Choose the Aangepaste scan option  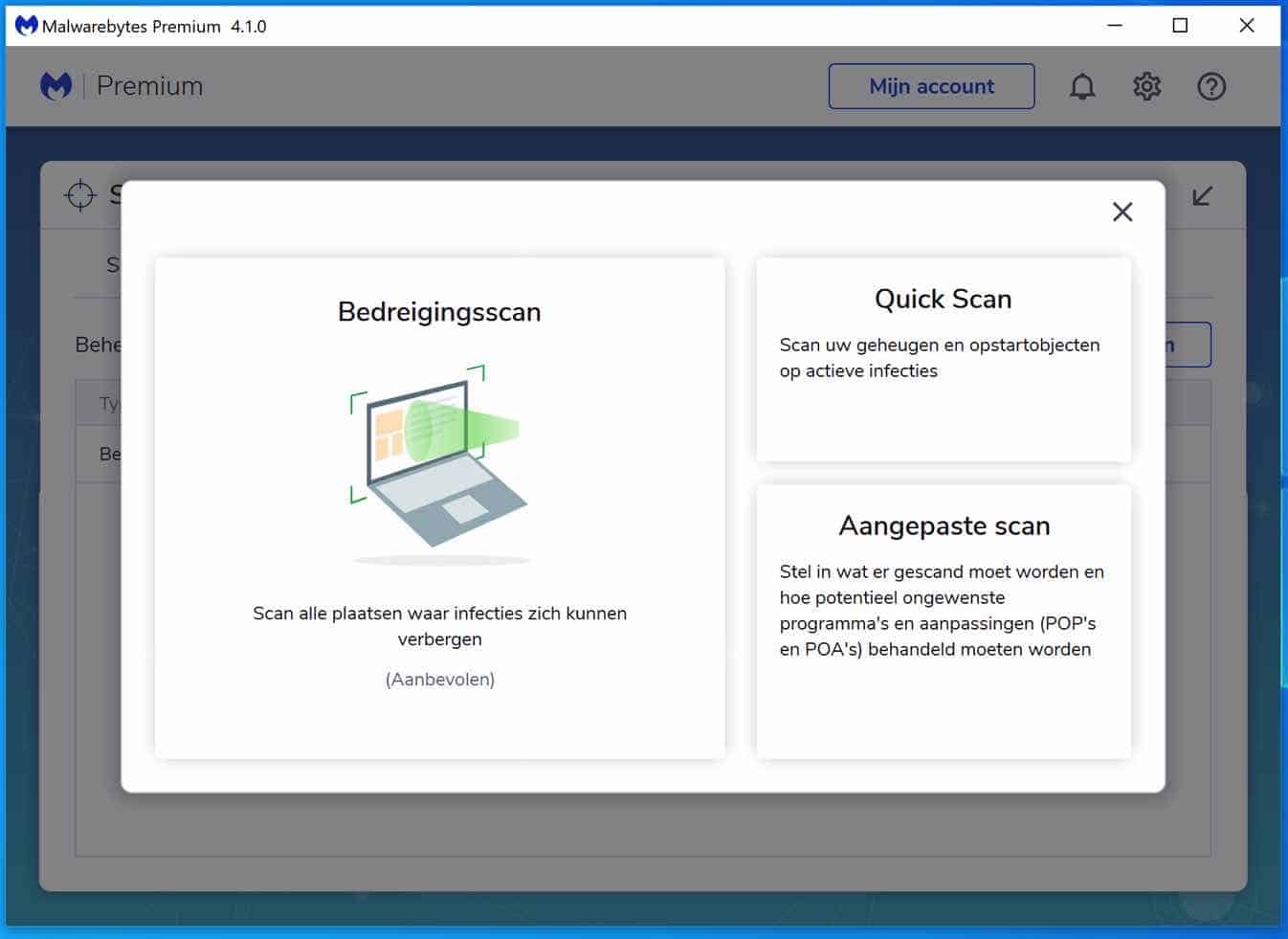(944, 621)
